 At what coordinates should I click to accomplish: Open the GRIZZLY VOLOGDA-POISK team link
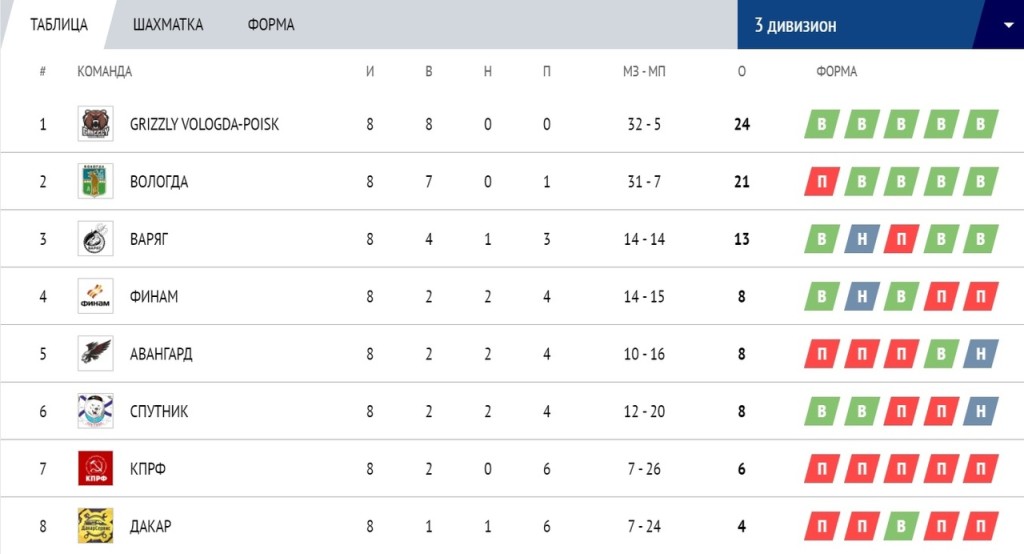pos(204,124)
